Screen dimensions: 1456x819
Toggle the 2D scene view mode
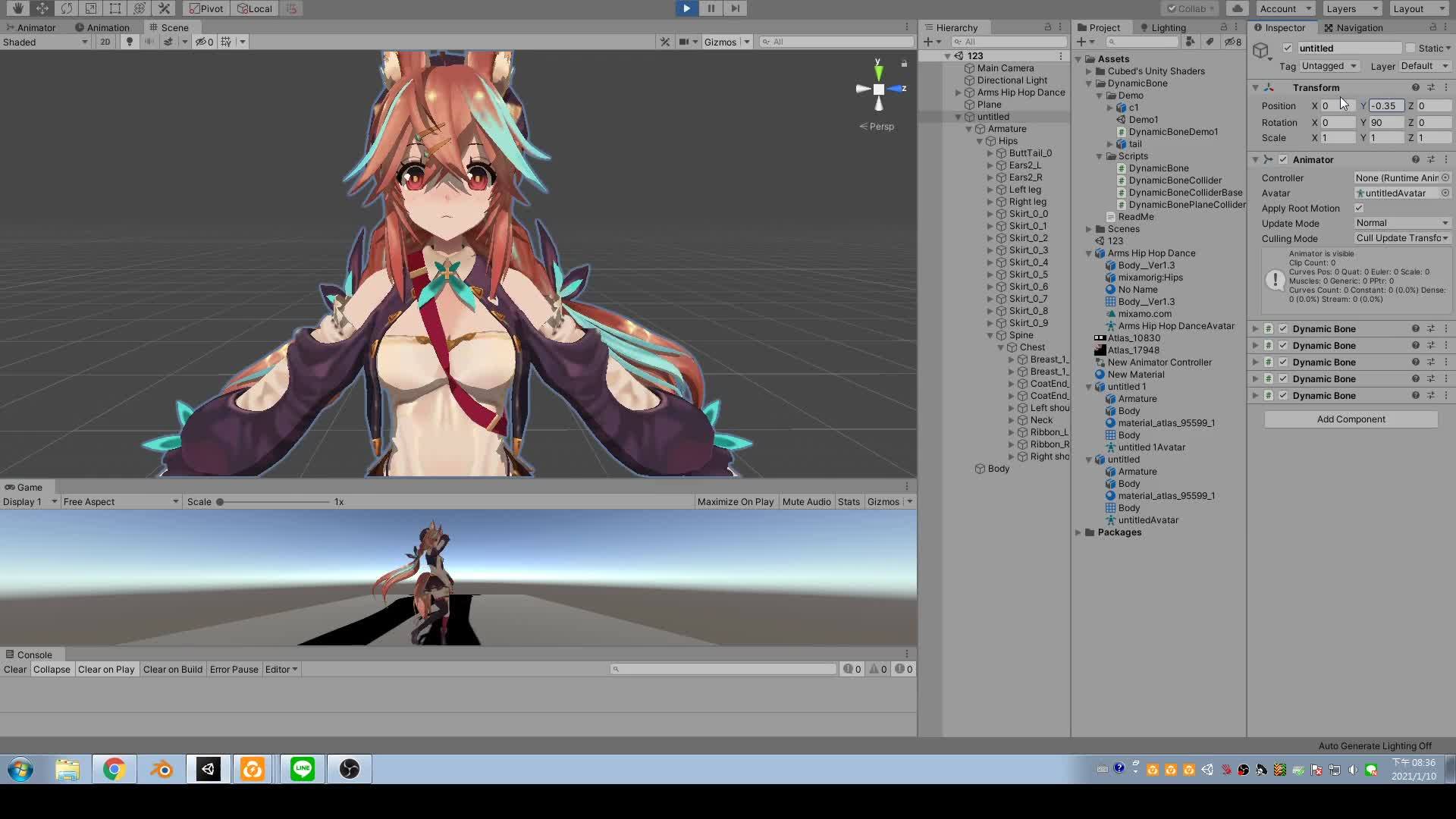point(105,42)
